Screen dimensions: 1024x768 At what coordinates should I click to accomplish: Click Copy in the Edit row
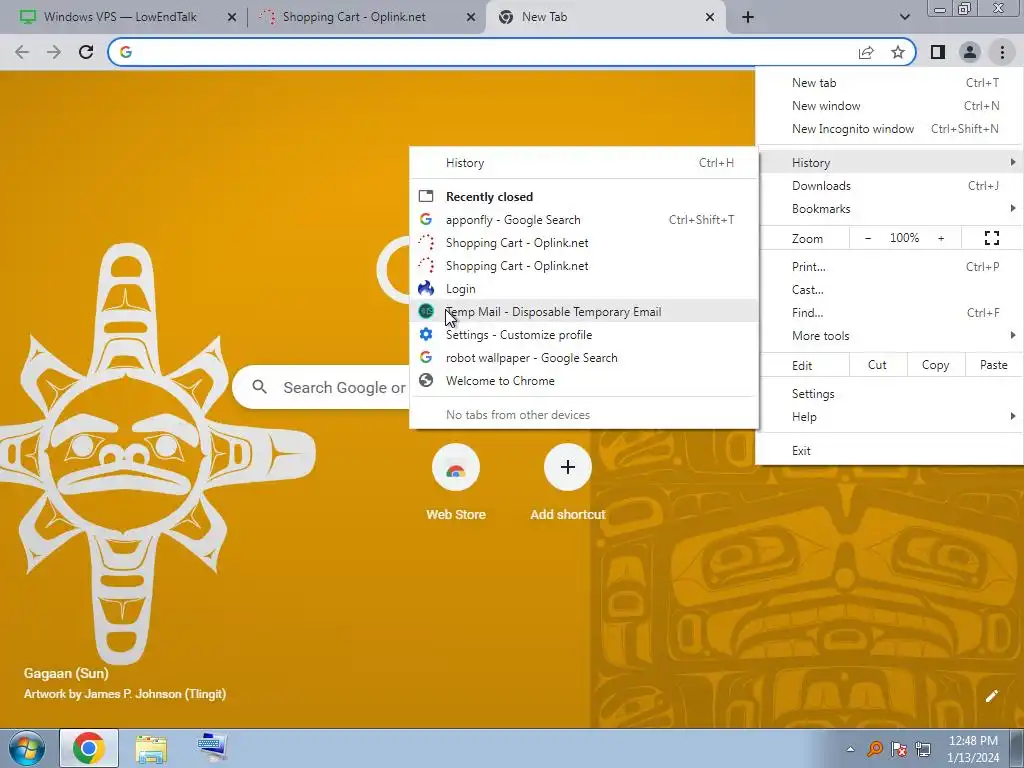(935, 365)
